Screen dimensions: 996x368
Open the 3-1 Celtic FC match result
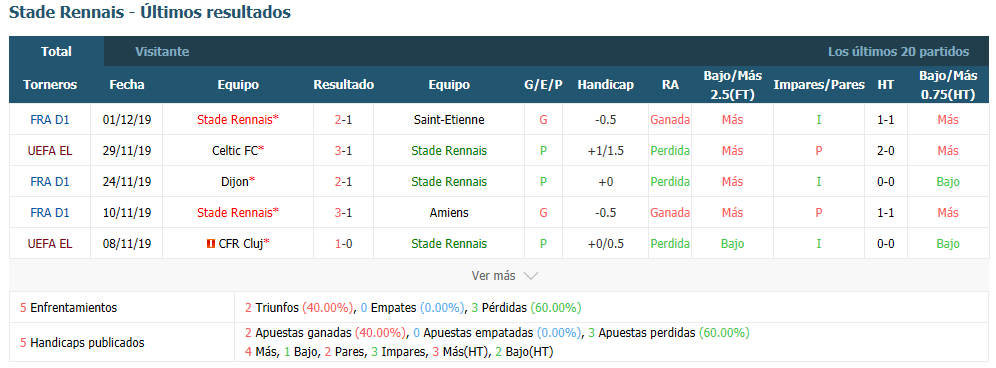pos(344,151)
